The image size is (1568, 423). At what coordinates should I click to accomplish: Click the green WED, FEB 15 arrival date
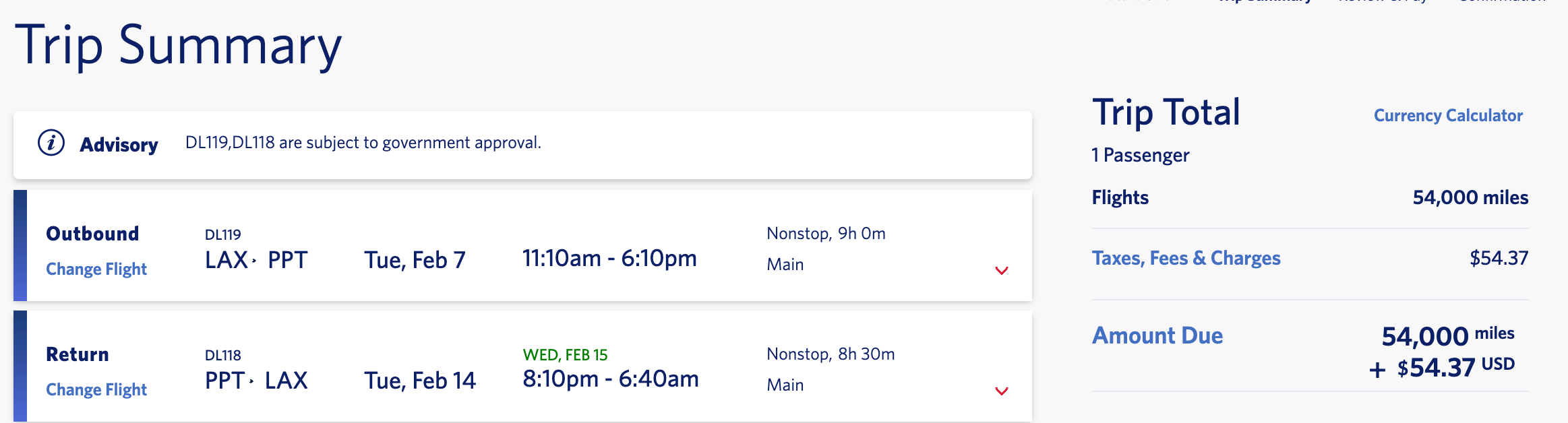click(565, 355)
